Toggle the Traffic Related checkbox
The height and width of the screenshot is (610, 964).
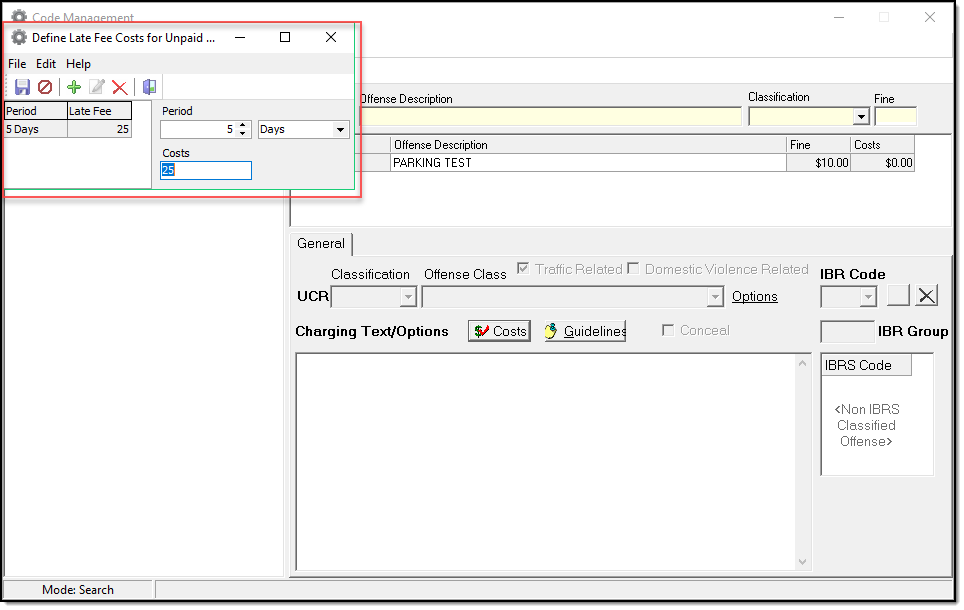click(x=523, y=269)
